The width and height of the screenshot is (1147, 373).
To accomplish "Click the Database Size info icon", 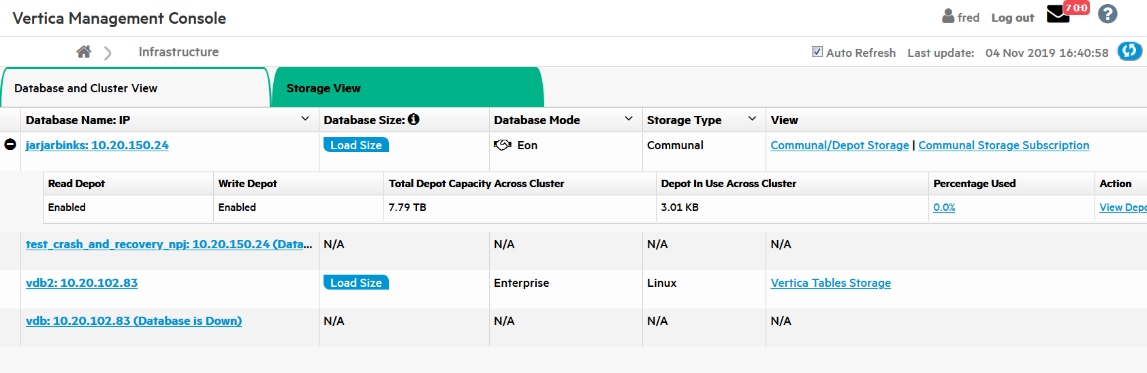I will coord(414,119).
